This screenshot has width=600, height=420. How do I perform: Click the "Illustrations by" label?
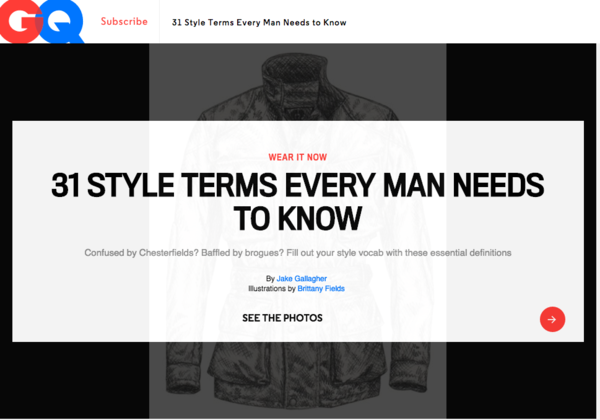pyautogui.click(x=272, y=288)
